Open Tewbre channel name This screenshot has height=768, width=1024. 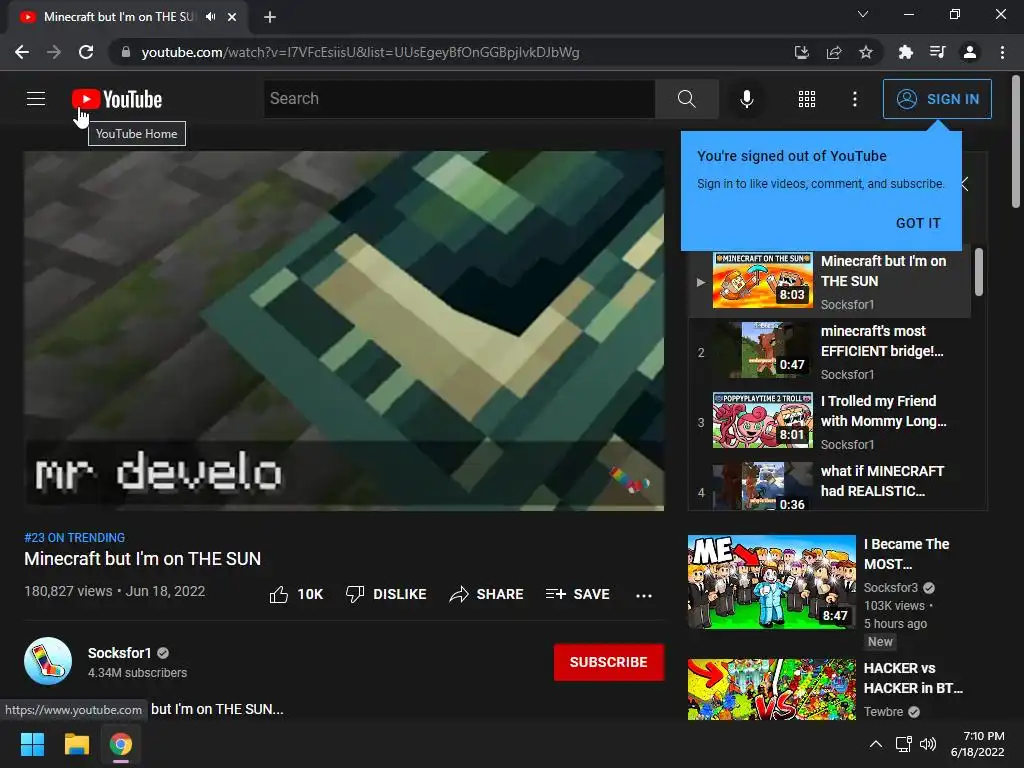tap(884, 712)
